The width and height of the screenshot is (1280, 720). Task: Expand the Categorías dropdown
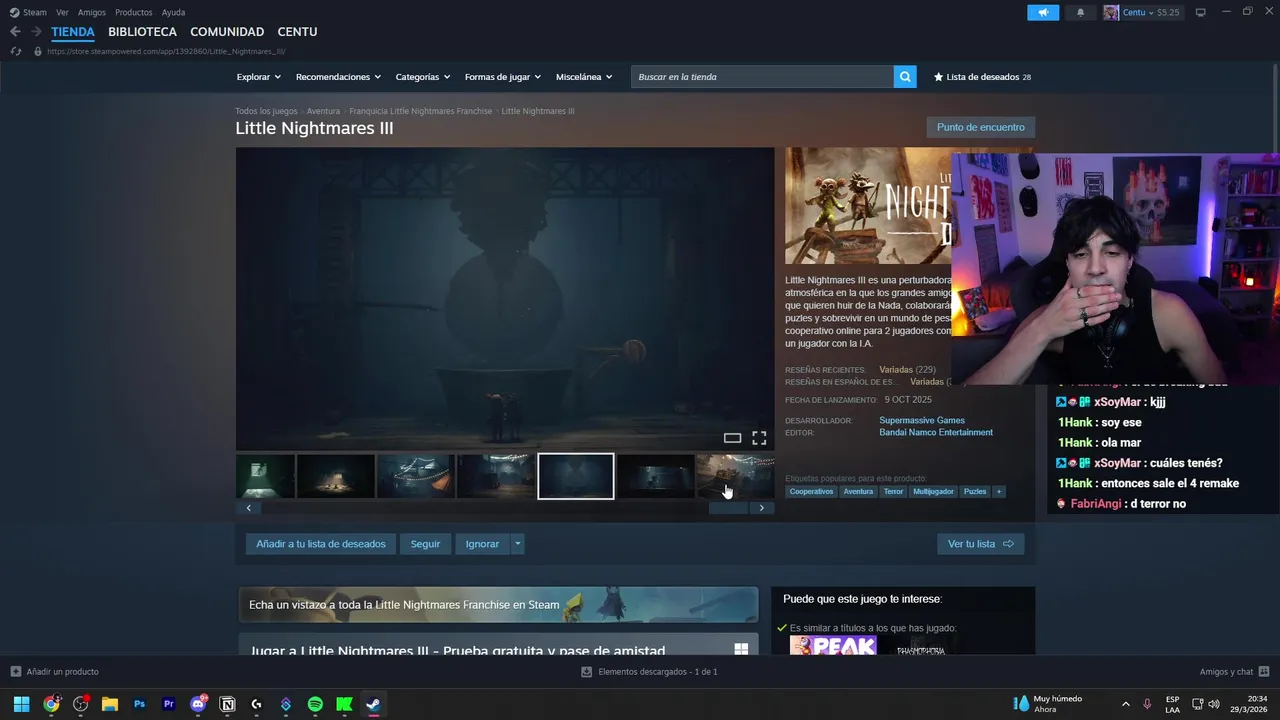tap(423, 77)
